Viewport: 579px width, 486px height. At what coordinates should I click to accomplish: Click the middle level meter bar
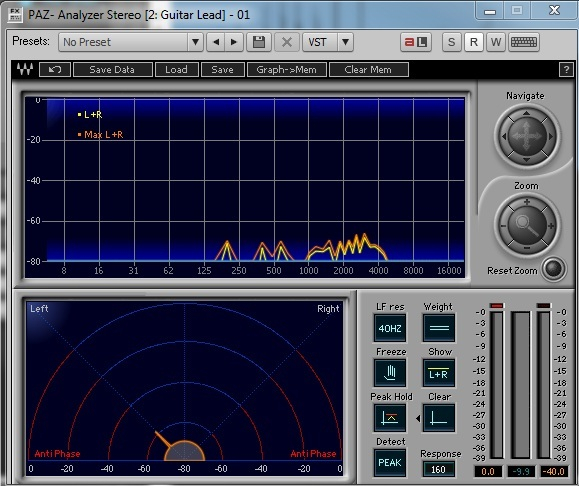click(x=520, y=384)
